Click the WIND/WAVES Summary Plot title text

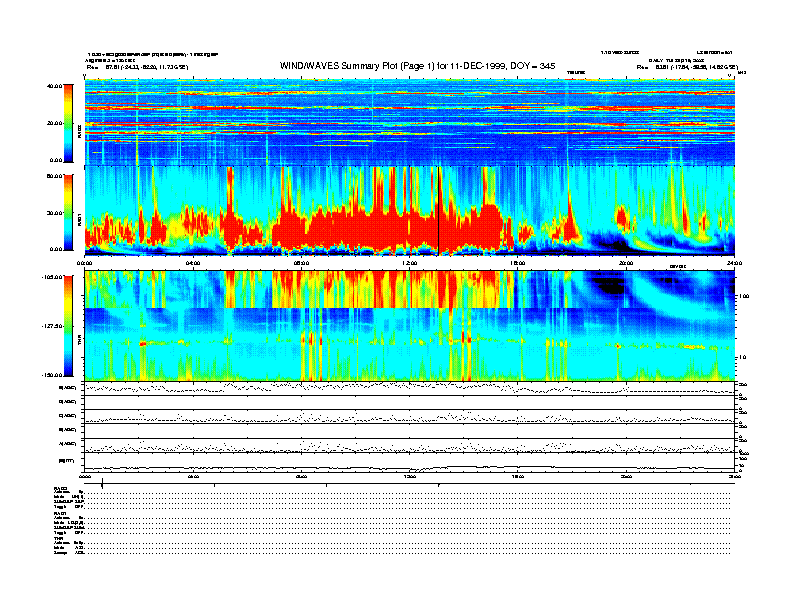417,66
